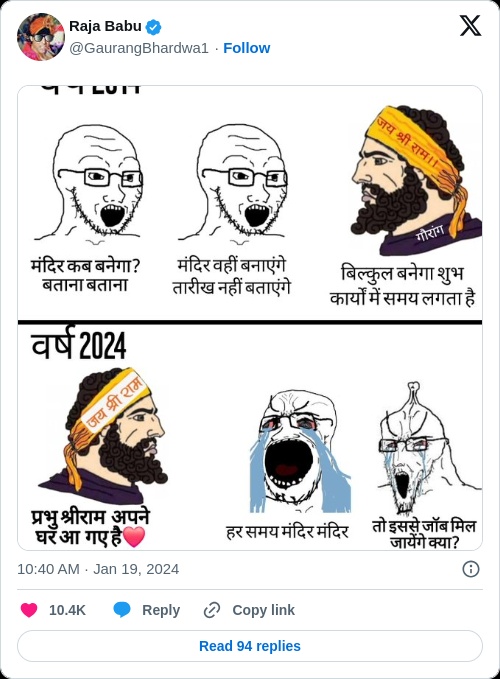This screenshot has width=500, height=679.
Task: Click the X logo icon
Action: coord(470,26)
